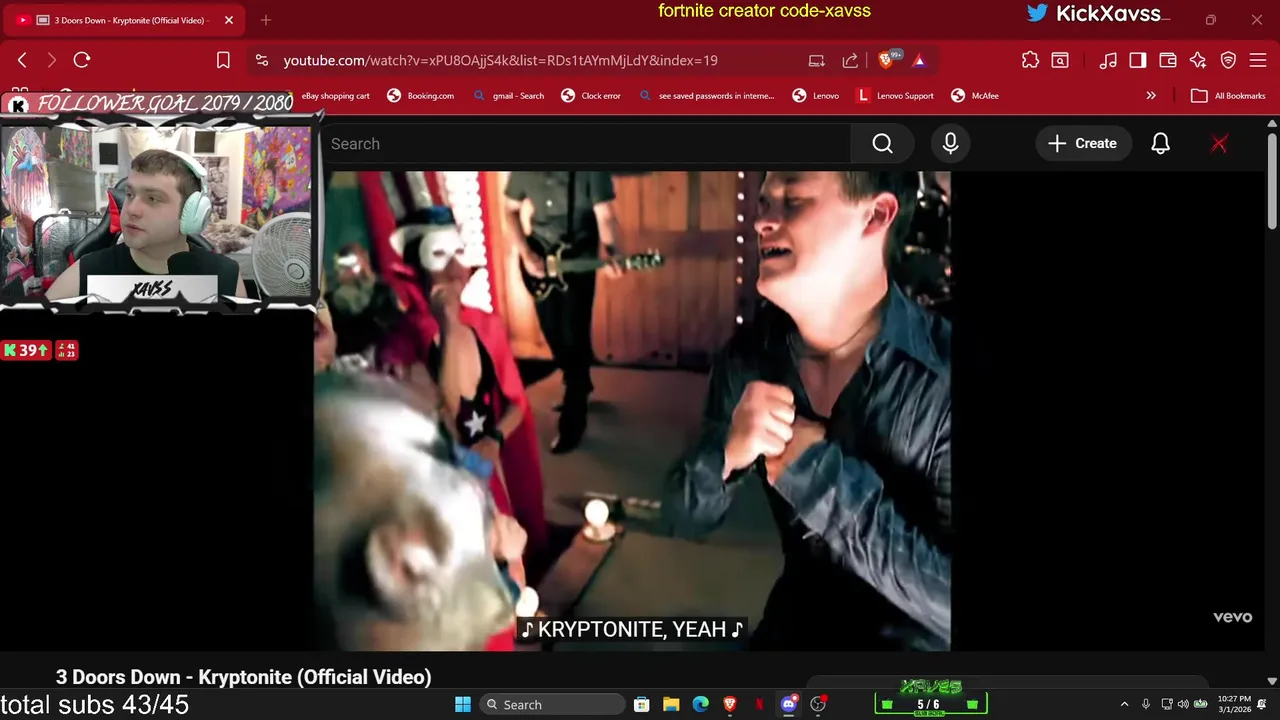Open Brave VPN shield icon
1280x720 pixels.
tap(1228, 60)
